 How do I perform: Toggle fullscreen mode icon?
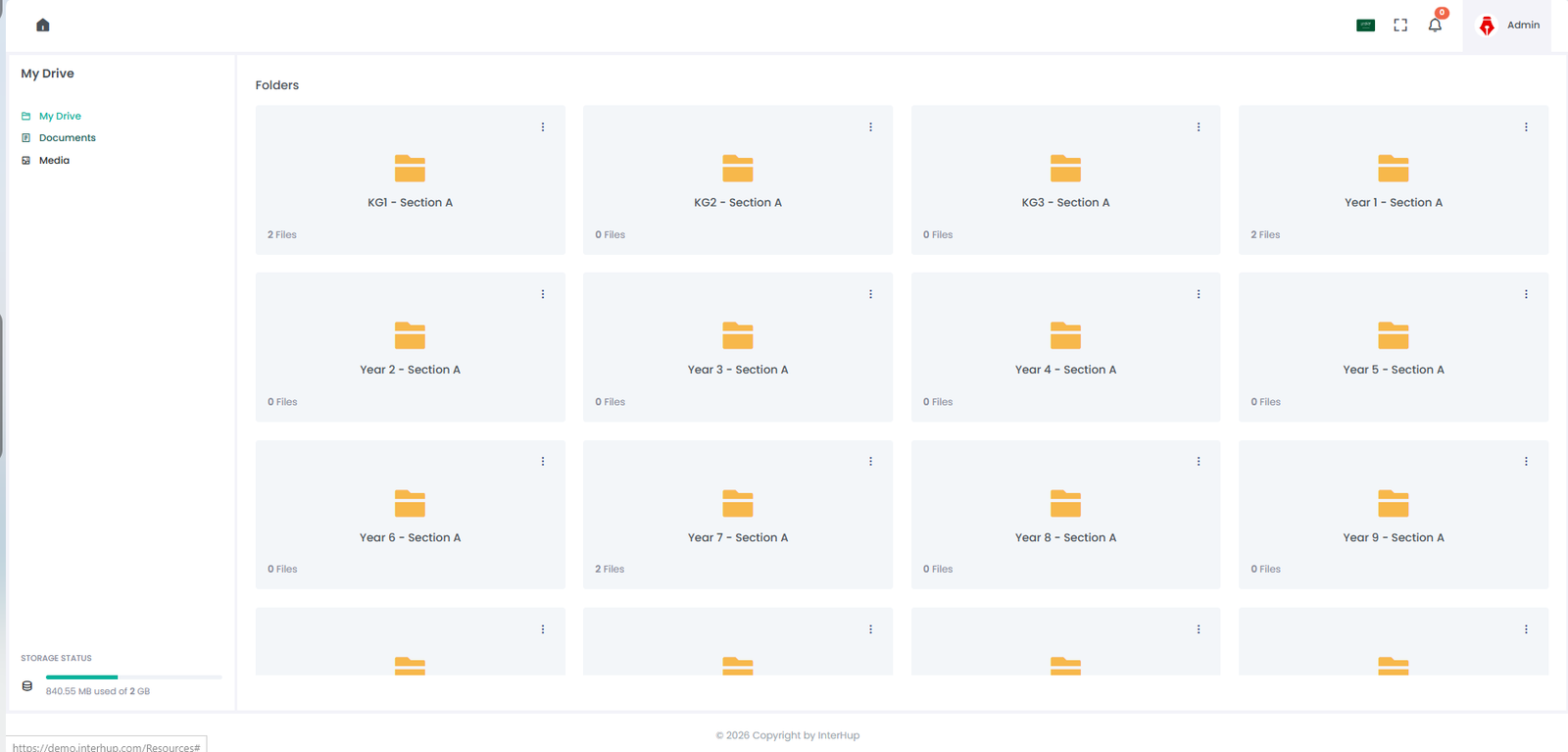(1400, 25)
